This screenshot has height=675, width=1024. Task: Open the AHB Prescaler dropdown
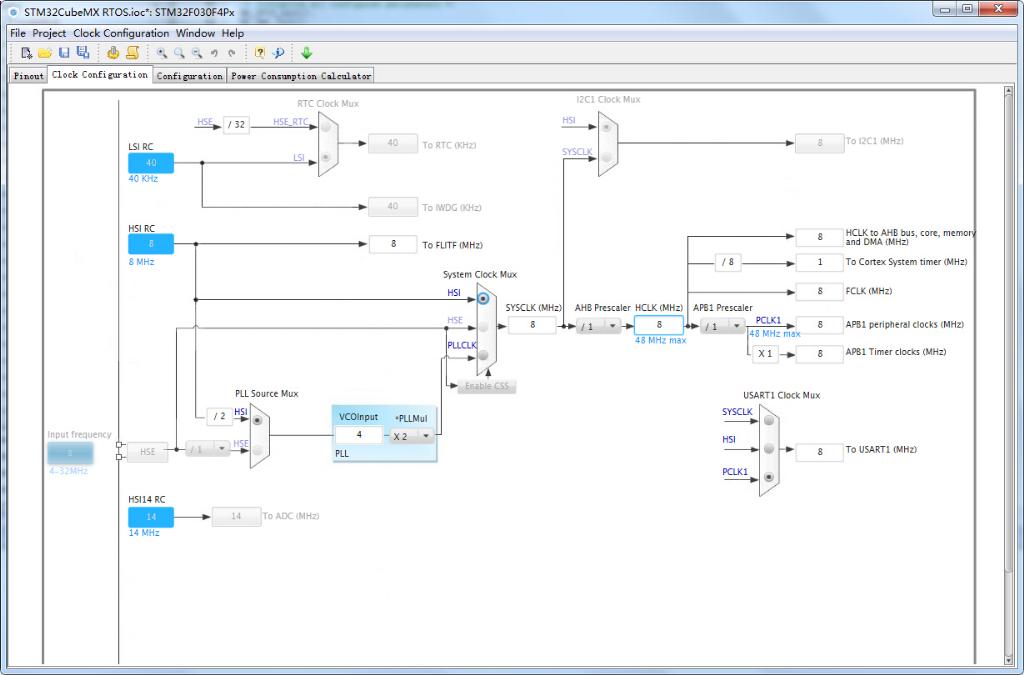click(598, 326)
